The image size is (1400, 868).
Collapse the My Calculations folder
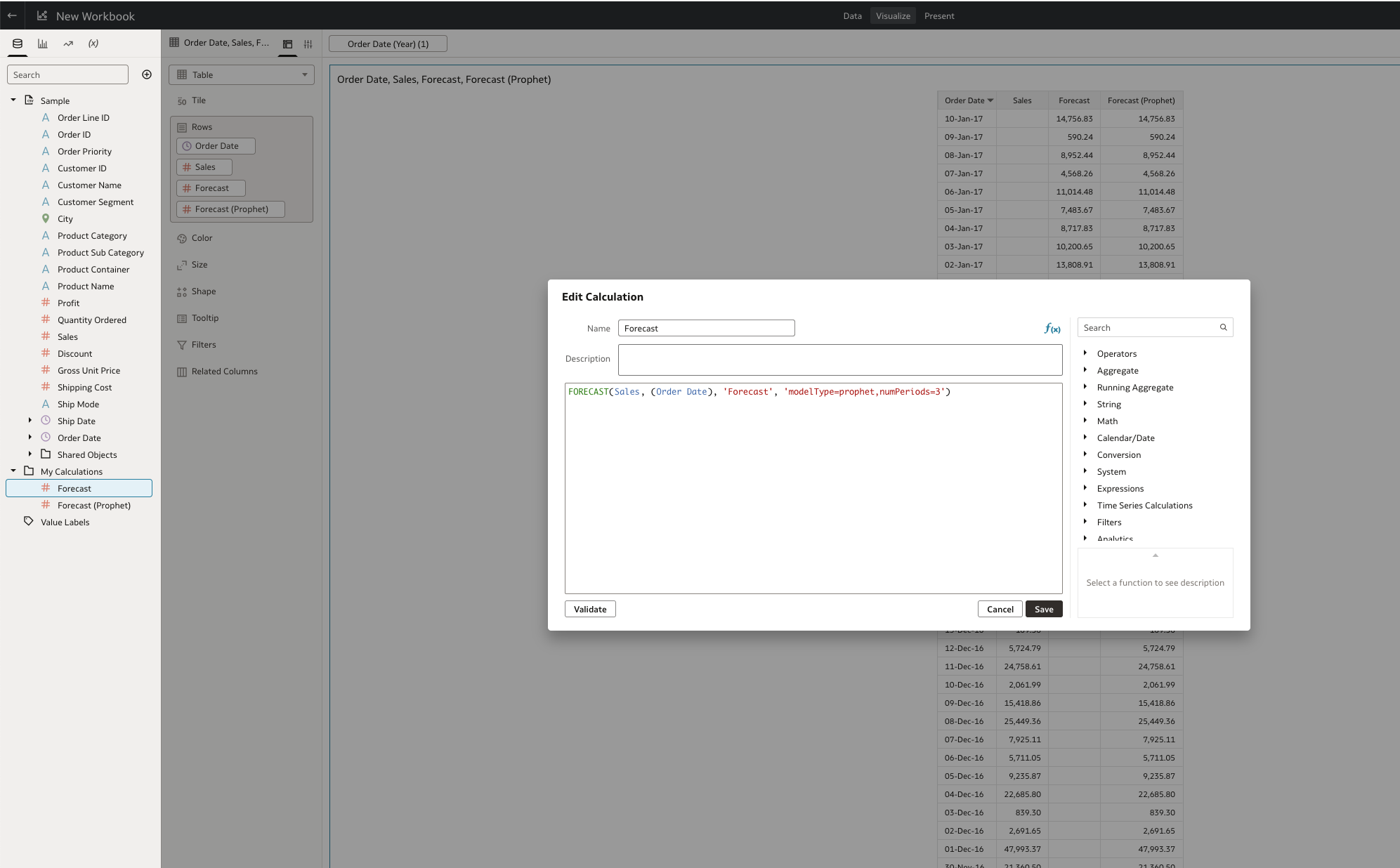tap(13, 471)
